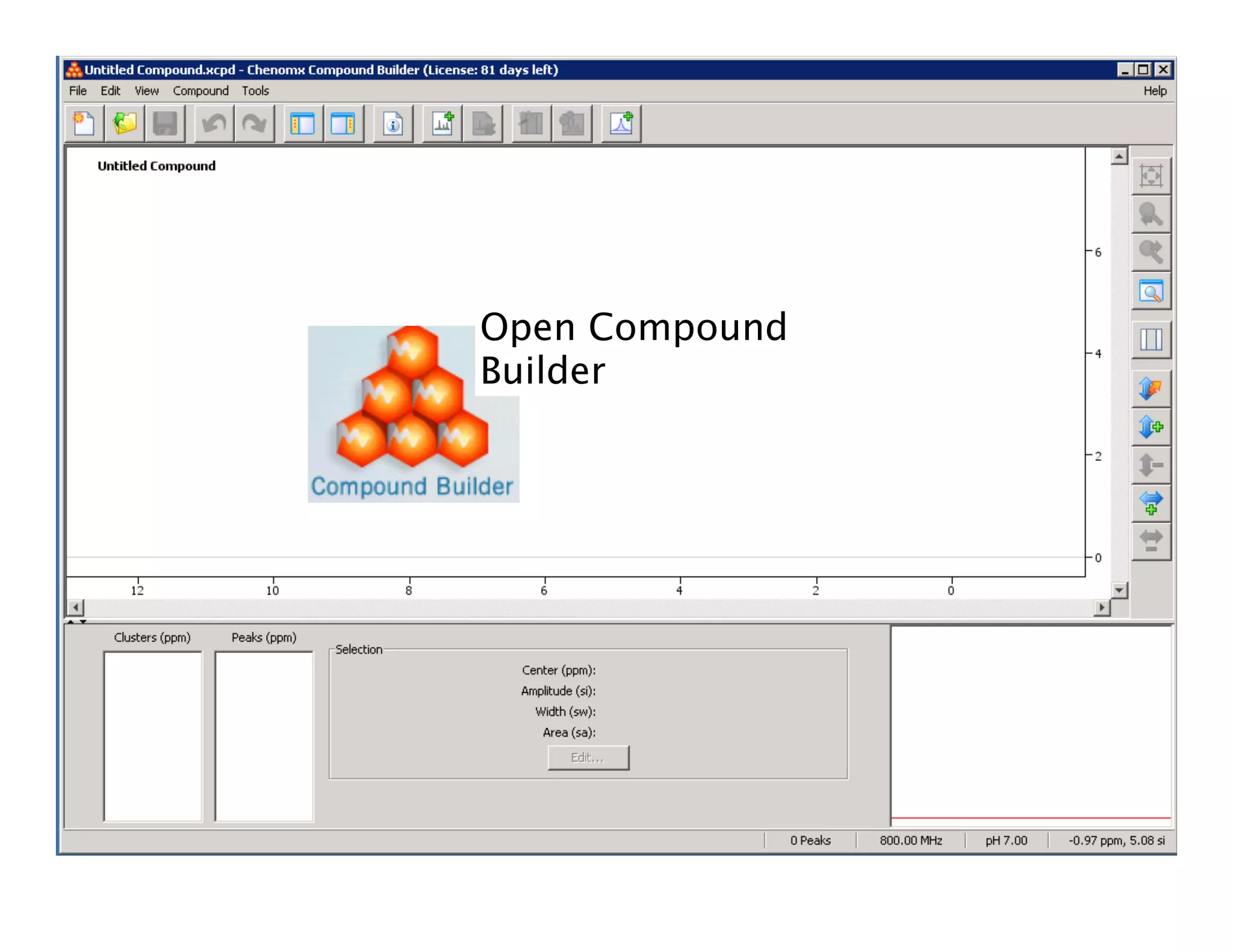
Task: Click horizontal scrollbar right arrow
Action: point(1102,607)
